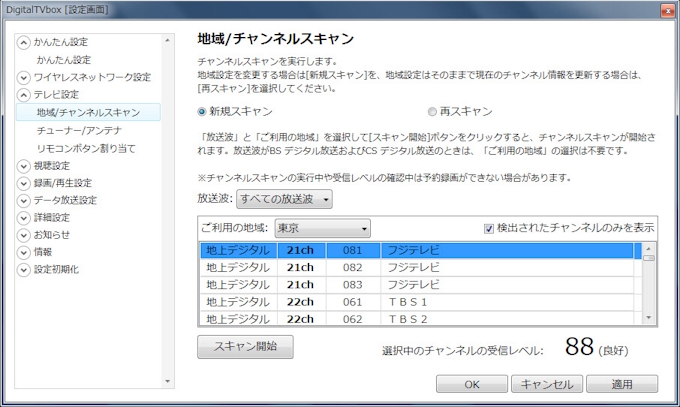Open リモコンボタン割り当て settings page
The width and height of the screenshot is (680, 407).
click(x=85, y=148)
